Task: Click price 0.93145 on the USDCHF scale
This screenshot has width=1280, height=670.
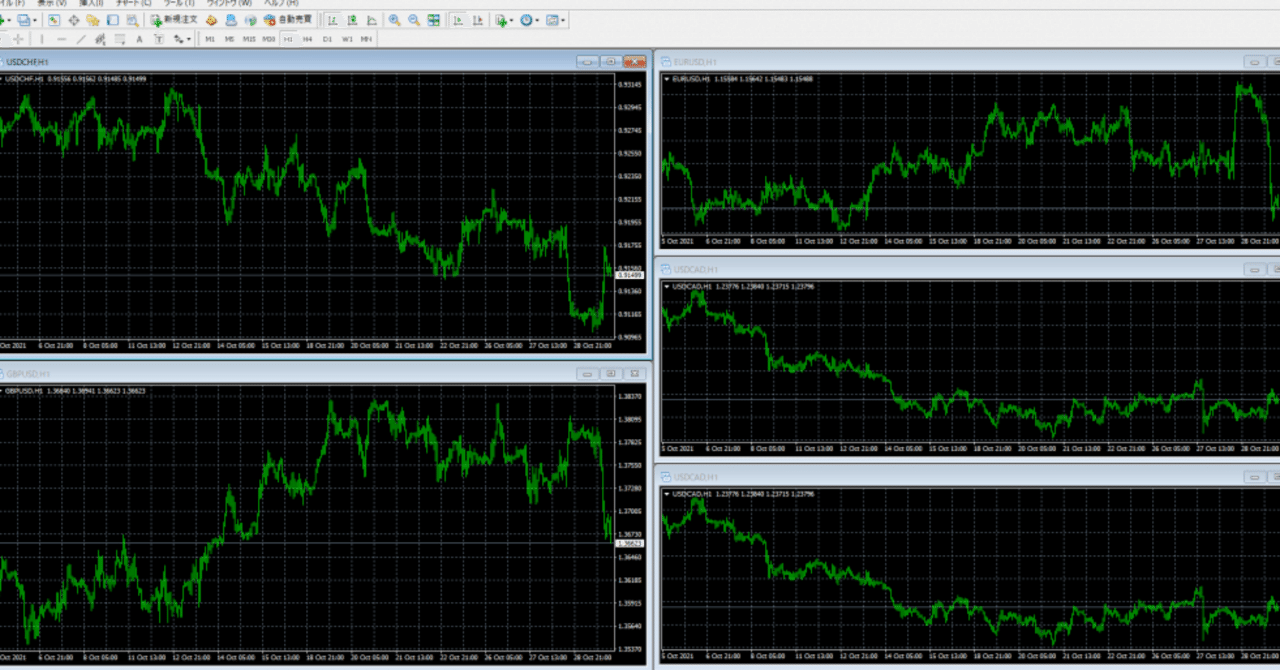Action: tap(631, 84)
